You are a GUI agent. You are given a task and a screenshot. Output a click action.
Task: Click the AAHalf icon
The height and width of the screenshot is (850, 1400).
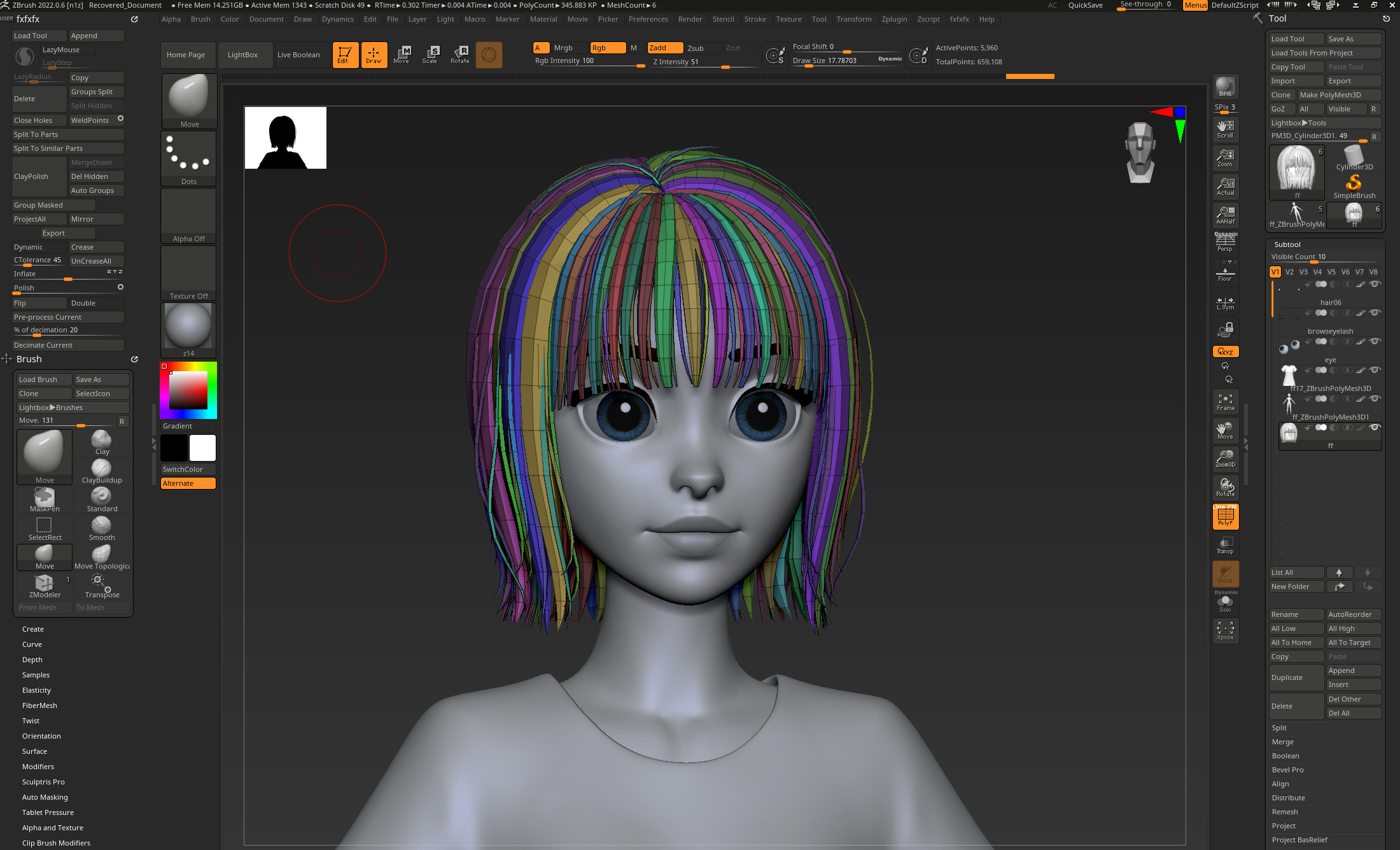pyautogui.click(x=1225, y=215)
